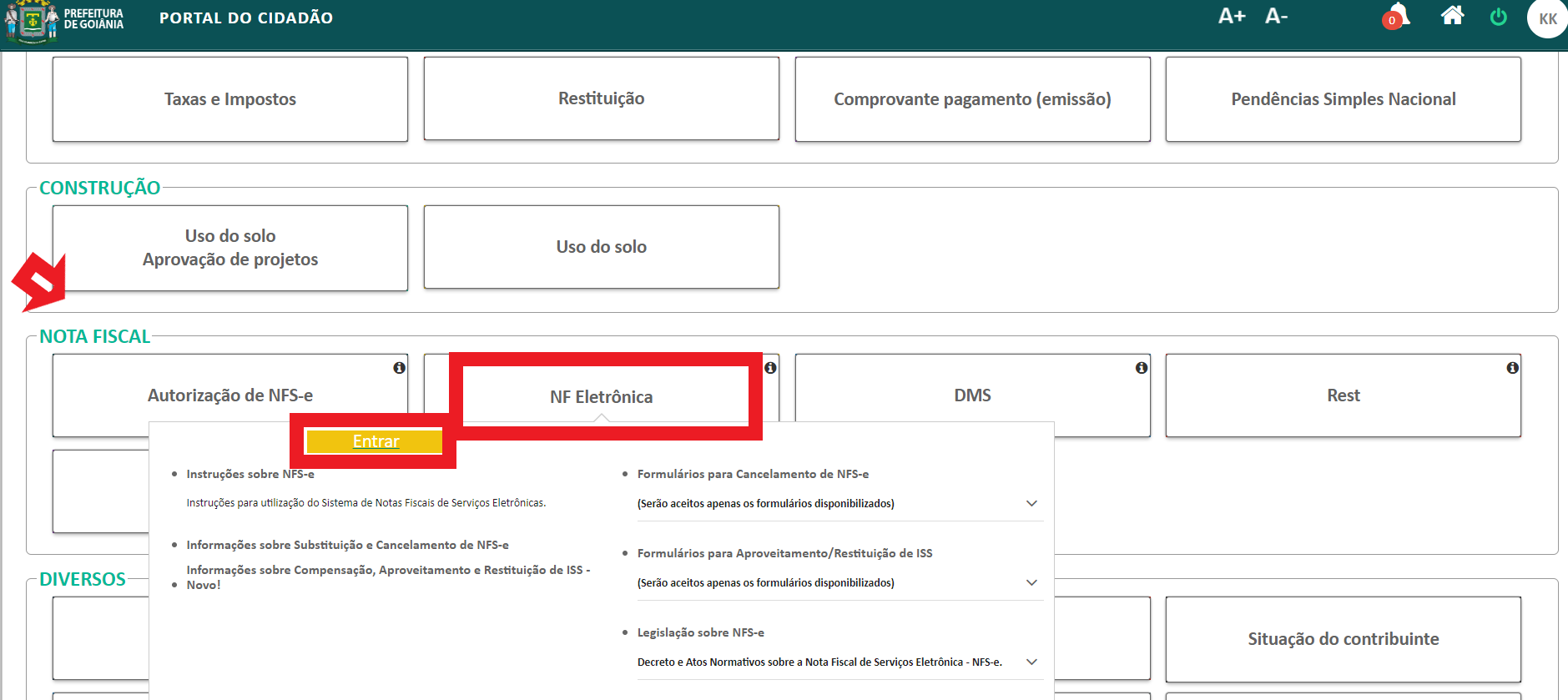The image size is (1568, 700).
Task: Open Situação do contribuinte tile
Action: 1343,639
